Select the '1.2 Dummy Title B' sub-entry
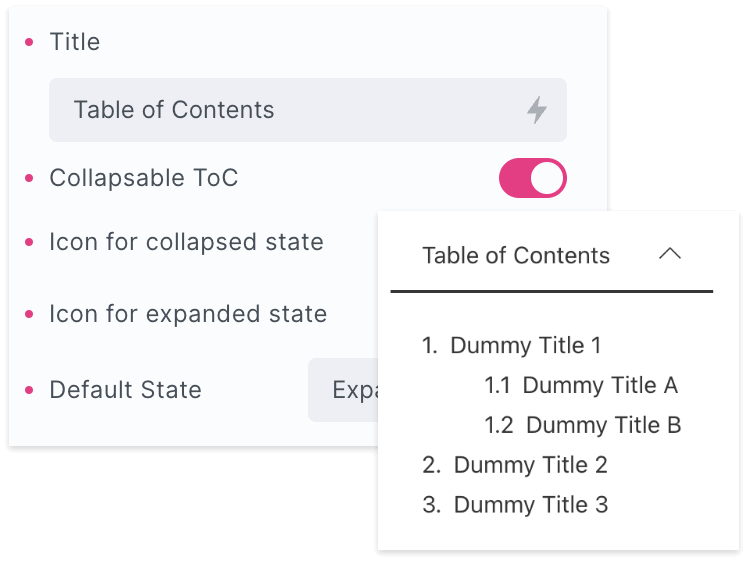The height and width of the screenshot is (562, 748). point(603,426)
